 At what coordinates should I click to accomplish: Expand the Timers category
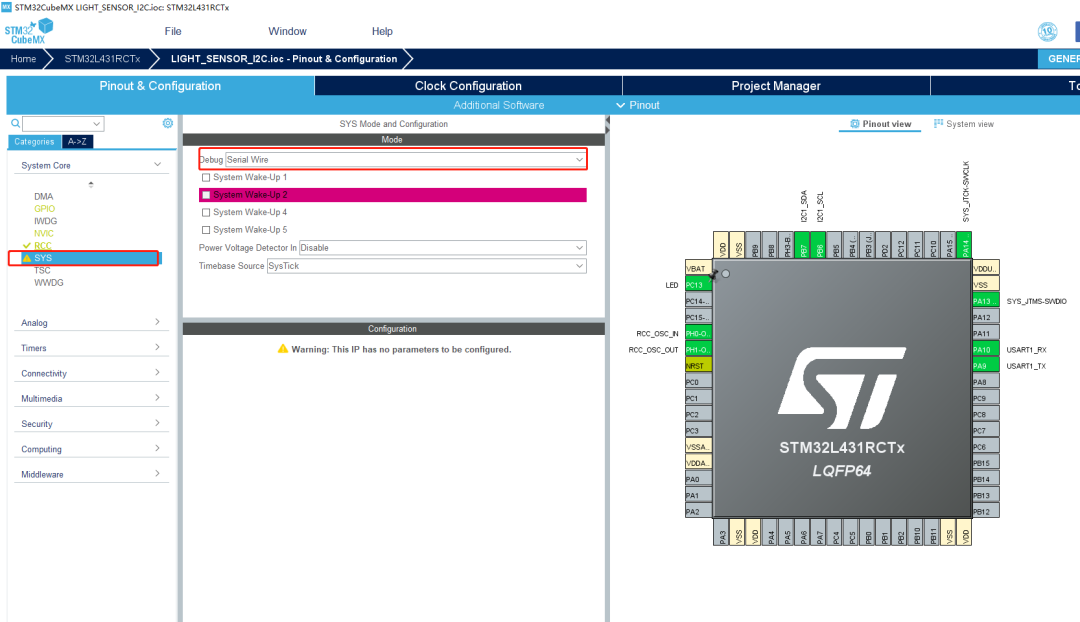[x=91, y=348]
